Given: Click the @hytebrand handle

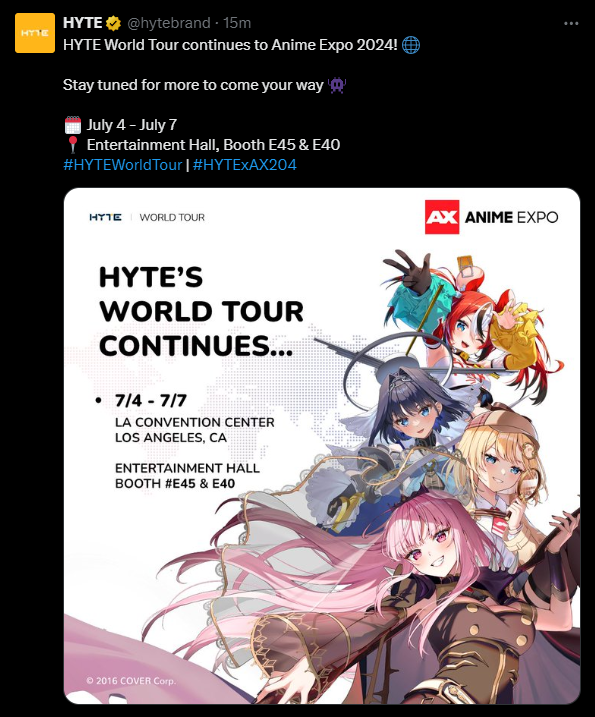Looking at the screenshot, I should (169, 23).
